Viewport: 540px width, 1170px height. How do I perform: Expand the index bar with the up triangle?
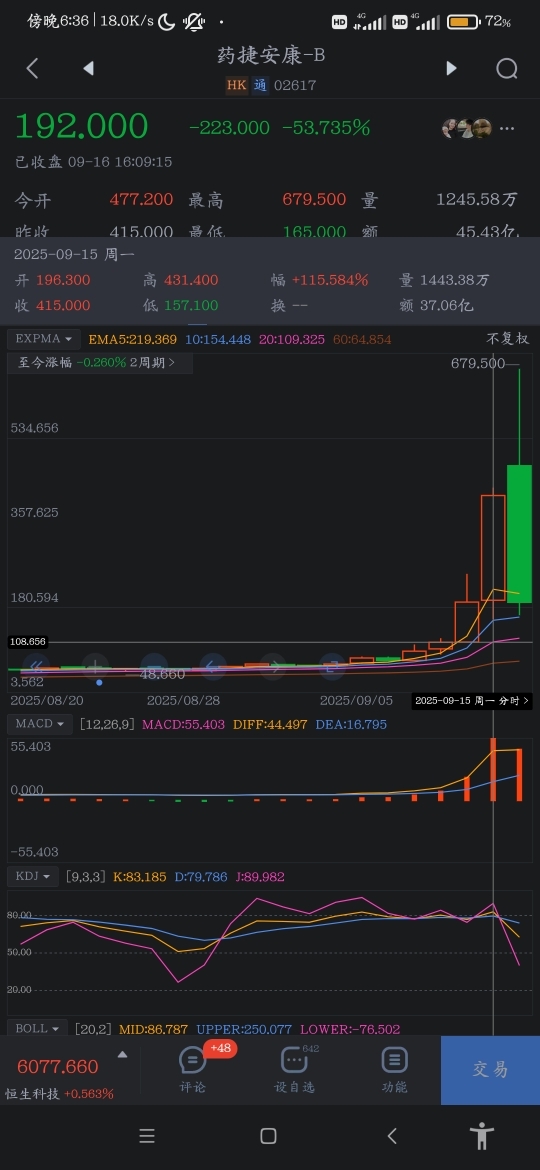[x=122, y=1054]
